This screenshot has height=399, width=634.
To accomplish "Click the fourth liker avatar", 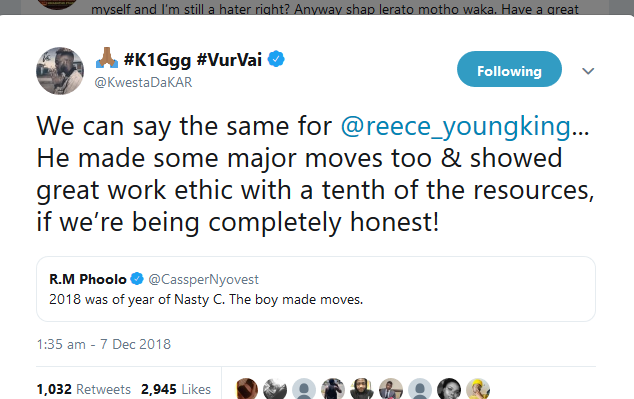I will click(x=333, y=389).
